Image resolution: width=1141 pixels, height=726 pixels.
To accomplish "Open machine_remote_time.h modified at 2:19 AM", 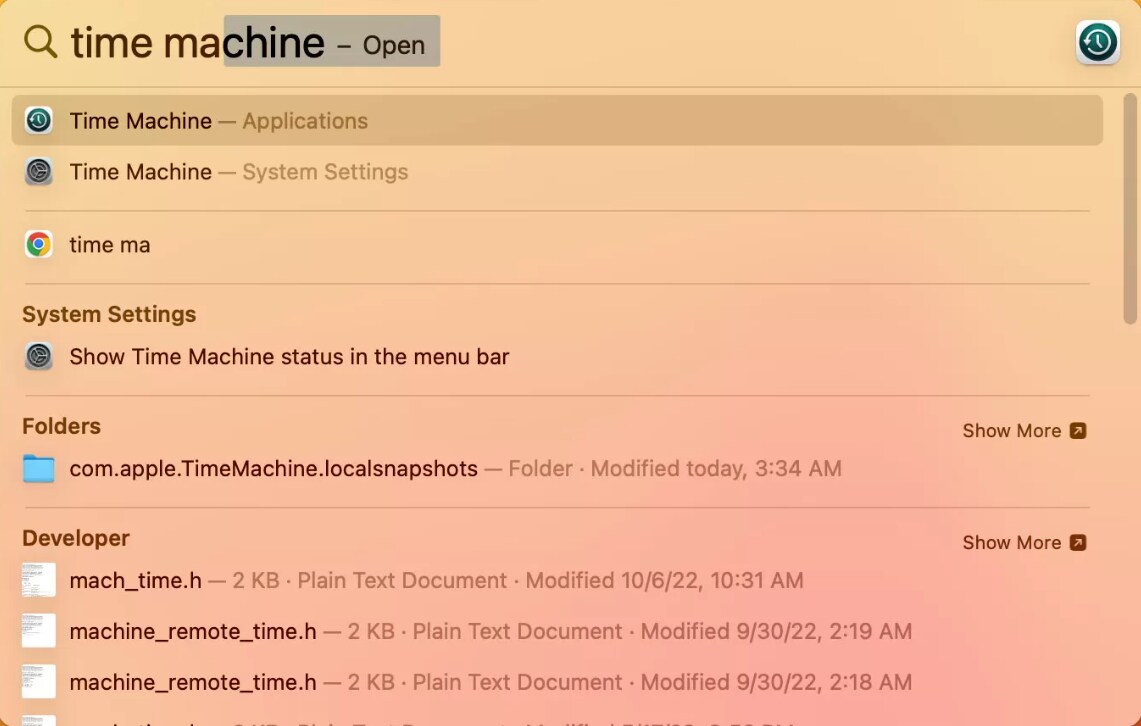I will click(193, 632).
